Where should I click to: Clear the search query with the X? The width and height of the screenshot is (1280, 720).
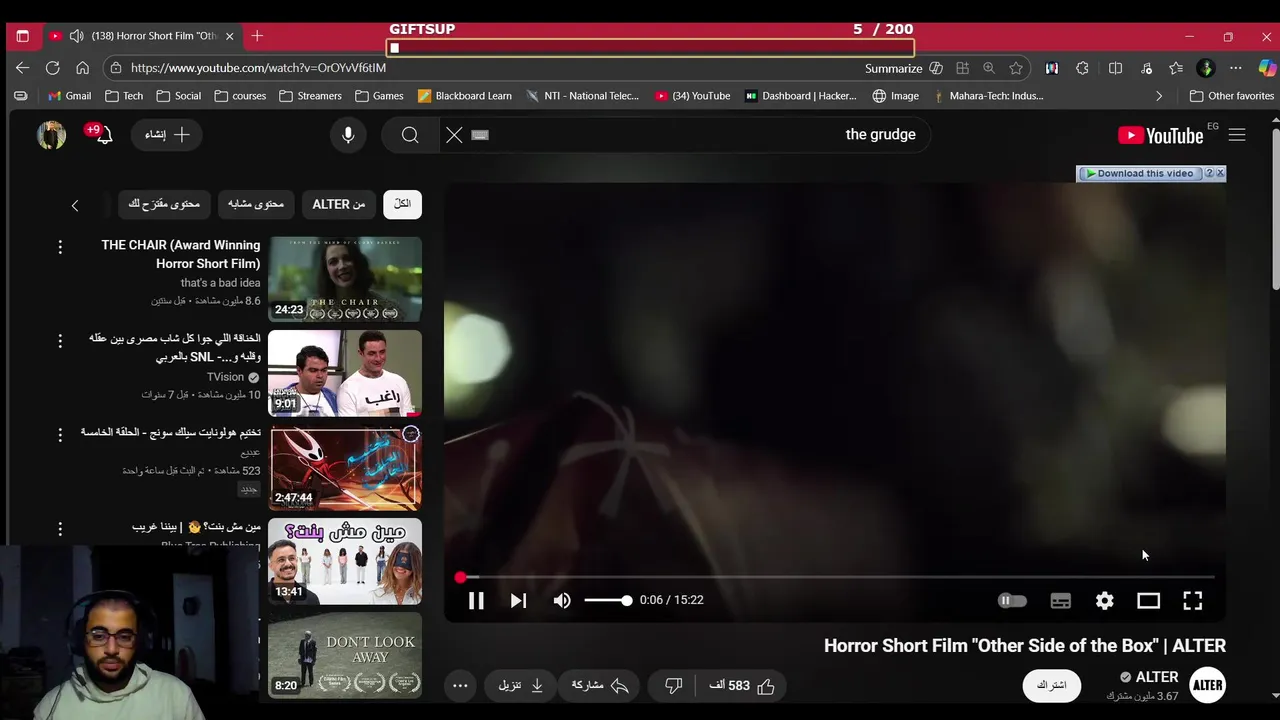[x=454, y=135]
